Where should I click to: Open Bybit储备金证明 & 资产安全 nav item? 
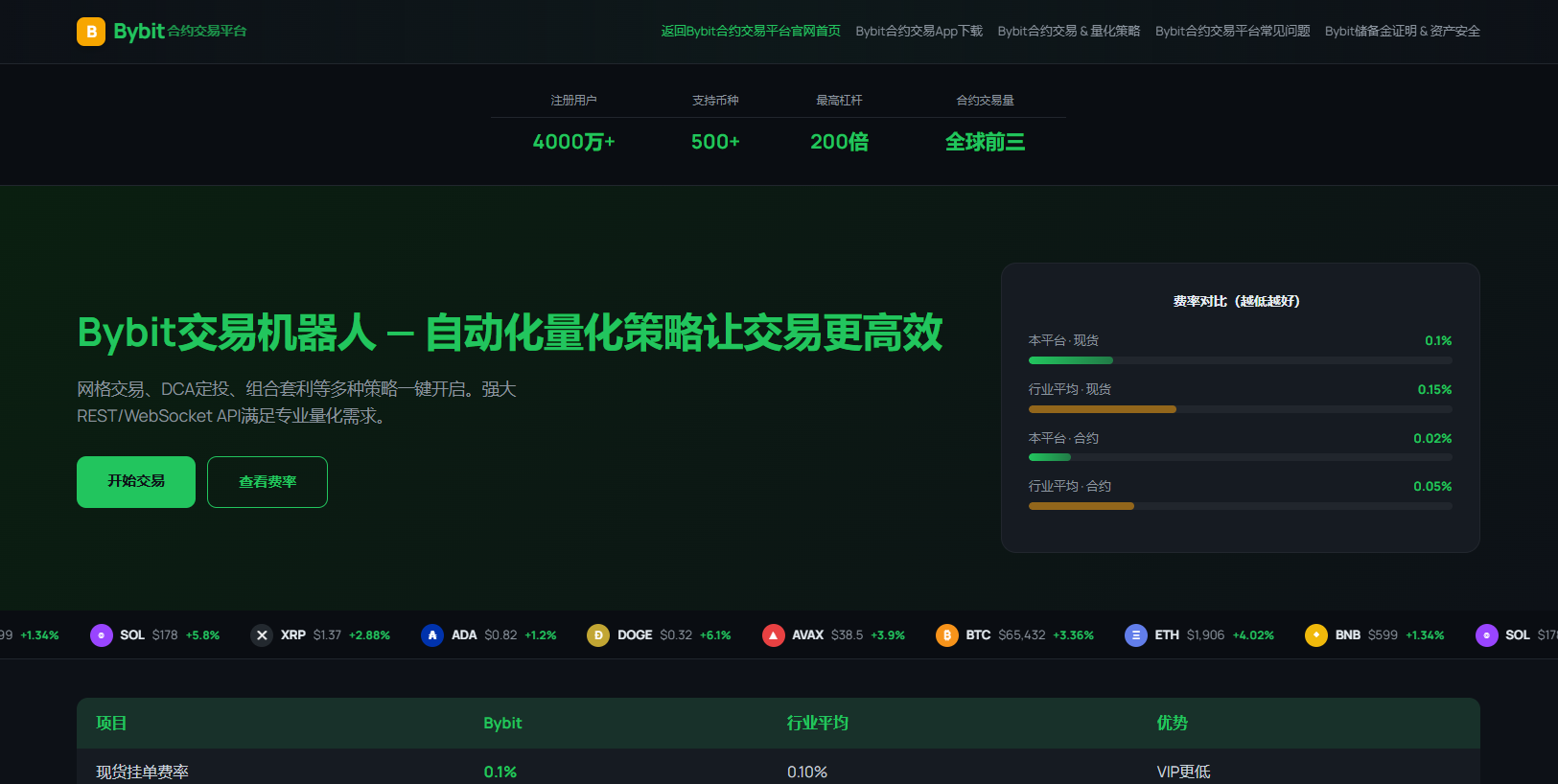[1403, 32]
